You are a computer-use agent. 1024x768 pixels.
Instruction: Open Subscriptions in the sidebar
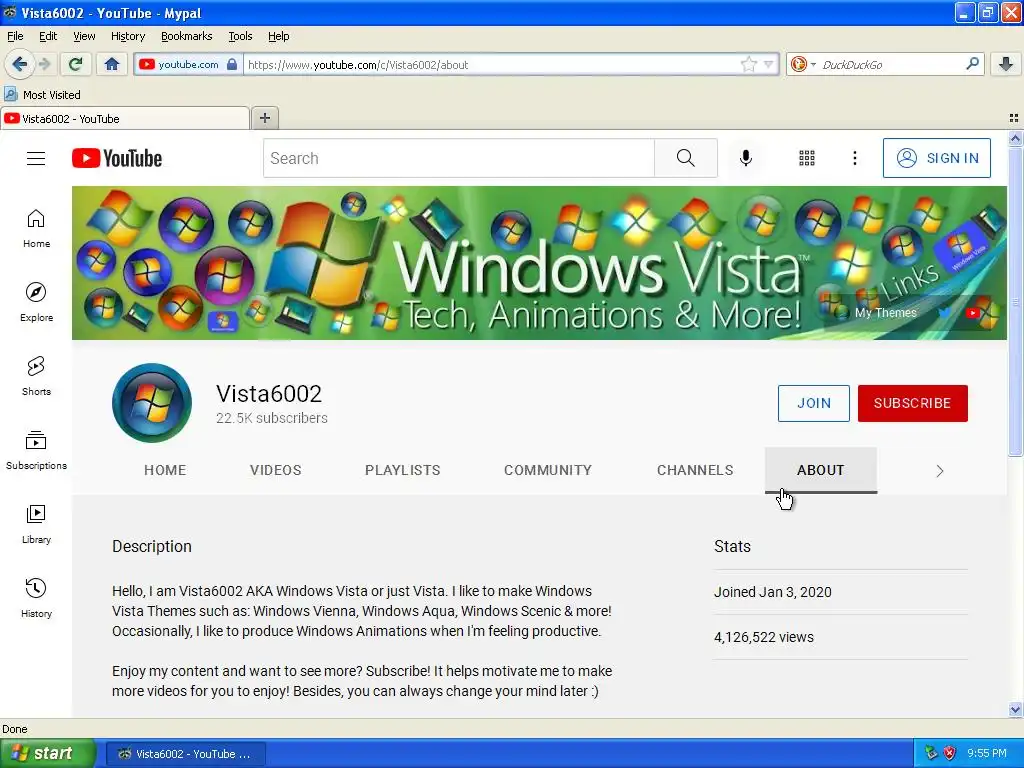pos(36,451)
